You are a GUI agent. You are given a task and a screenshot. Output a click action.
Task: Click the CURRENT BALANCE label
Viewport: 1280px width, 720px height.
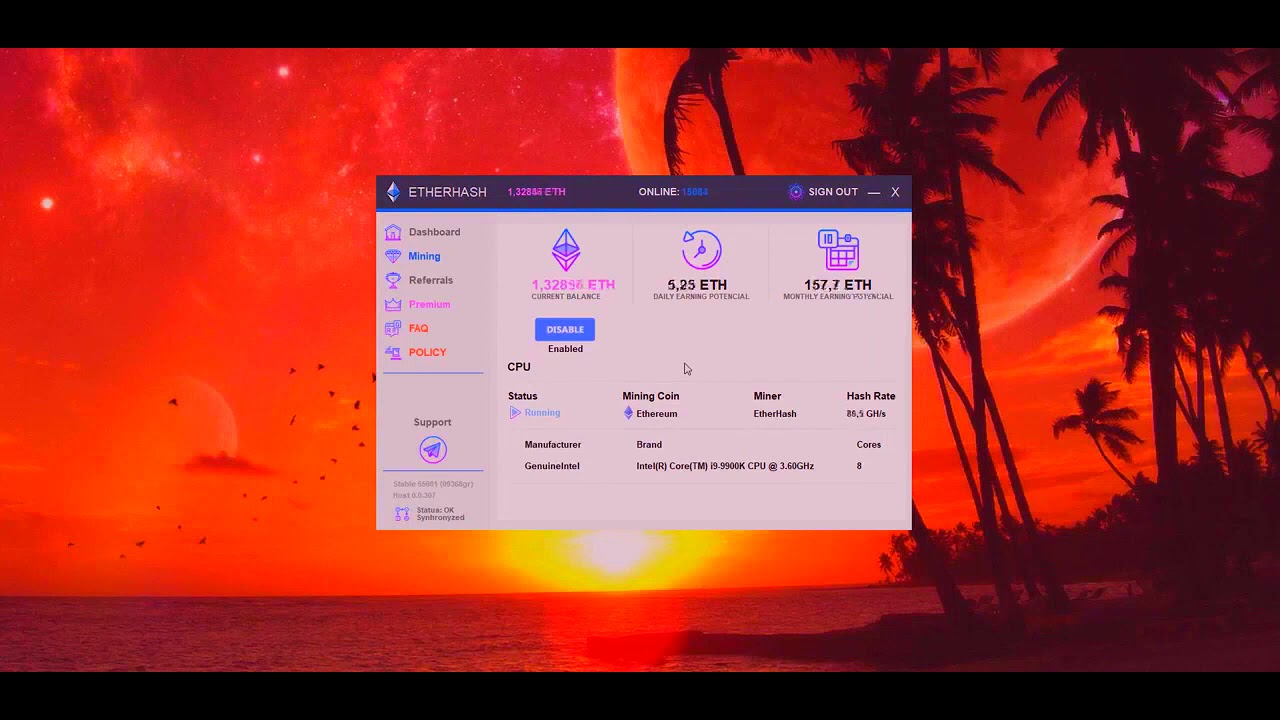tap(566, 297)
